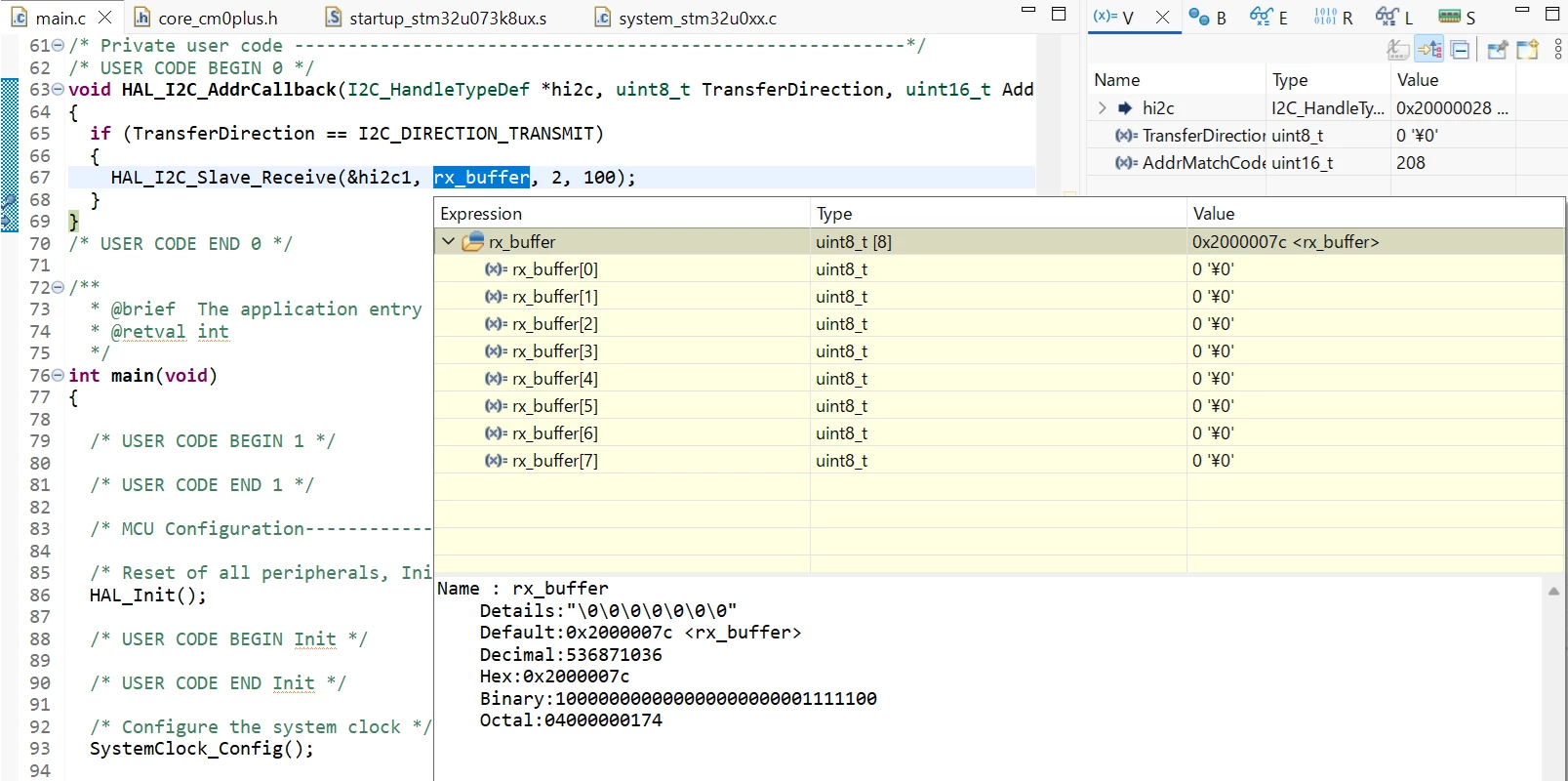Close the main.c editor tab
Screen dimensions: 1568x781
[105, 18]
